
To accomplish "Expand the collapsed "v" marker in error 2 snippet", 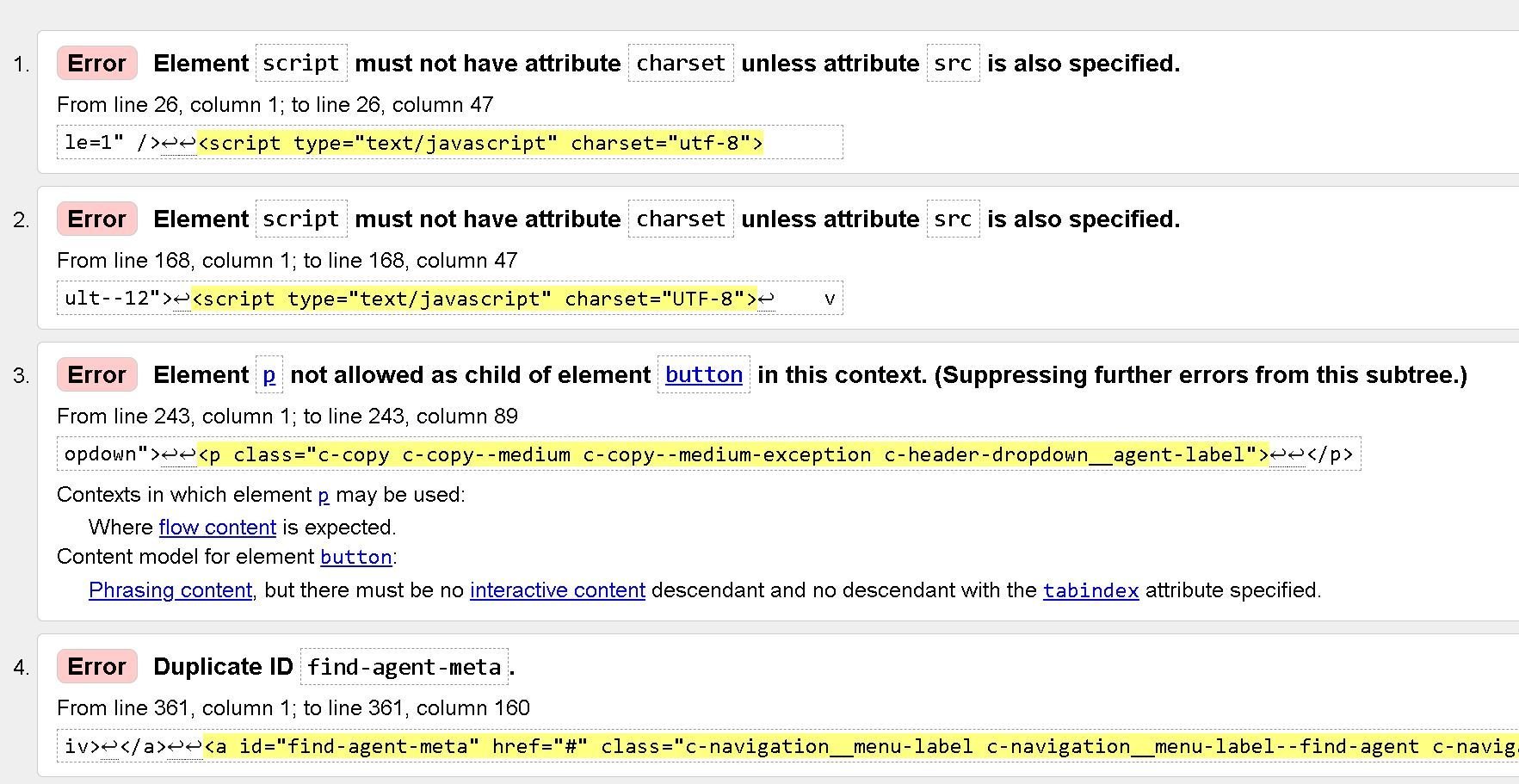I will (829, 299).
